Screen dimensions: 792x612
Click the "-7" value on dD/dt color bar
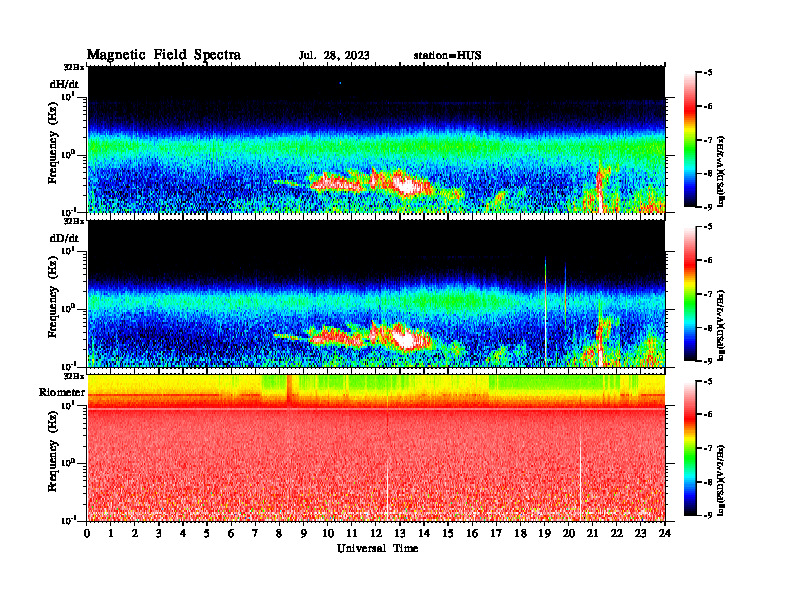[x=708, y=294]
